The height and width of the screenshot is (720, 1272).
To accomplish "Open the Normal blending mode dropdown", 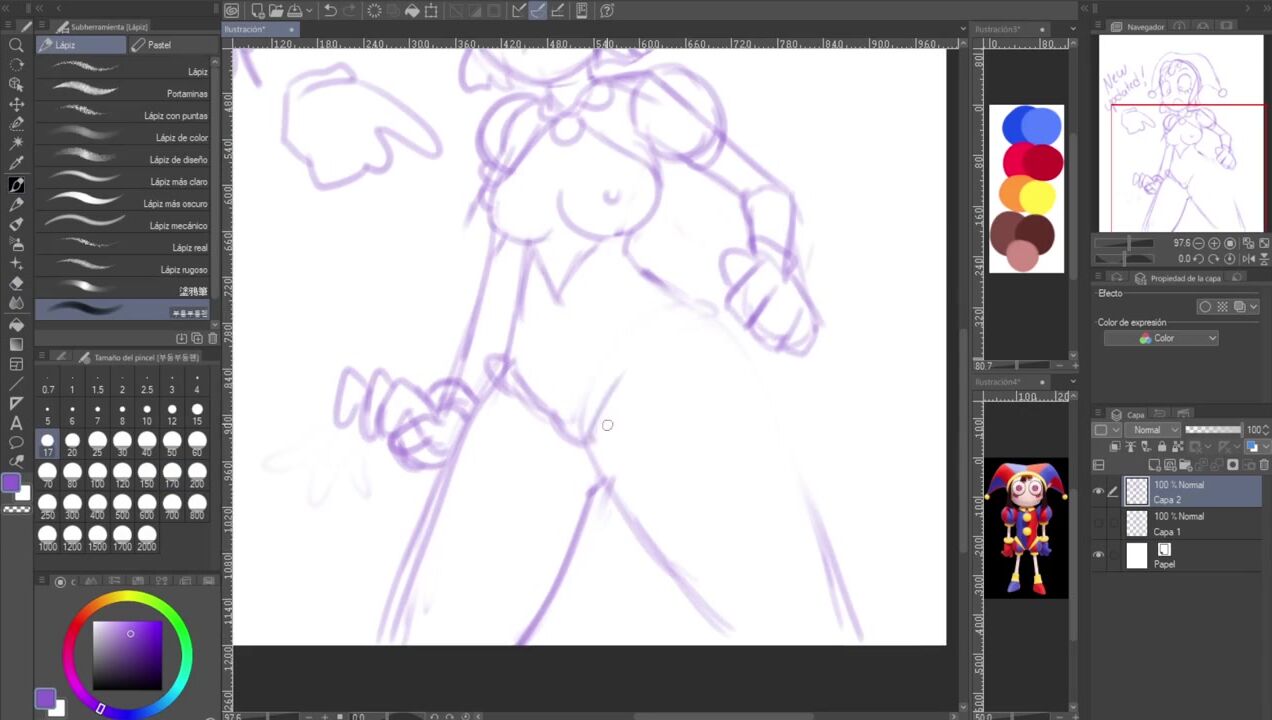I will tap(1155, 430).
